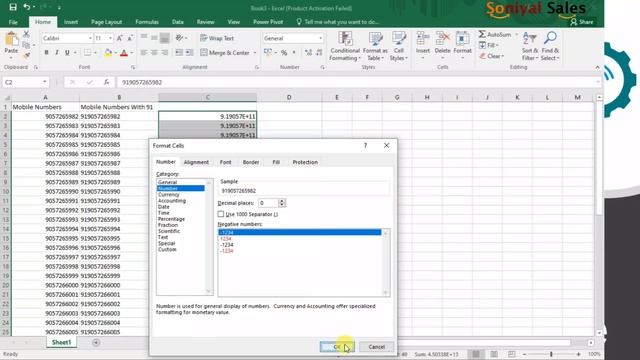Click the Increase Decimal icon
Image resolution: width=640 pixels, height=360 pixels.
[x=308, y=53]
